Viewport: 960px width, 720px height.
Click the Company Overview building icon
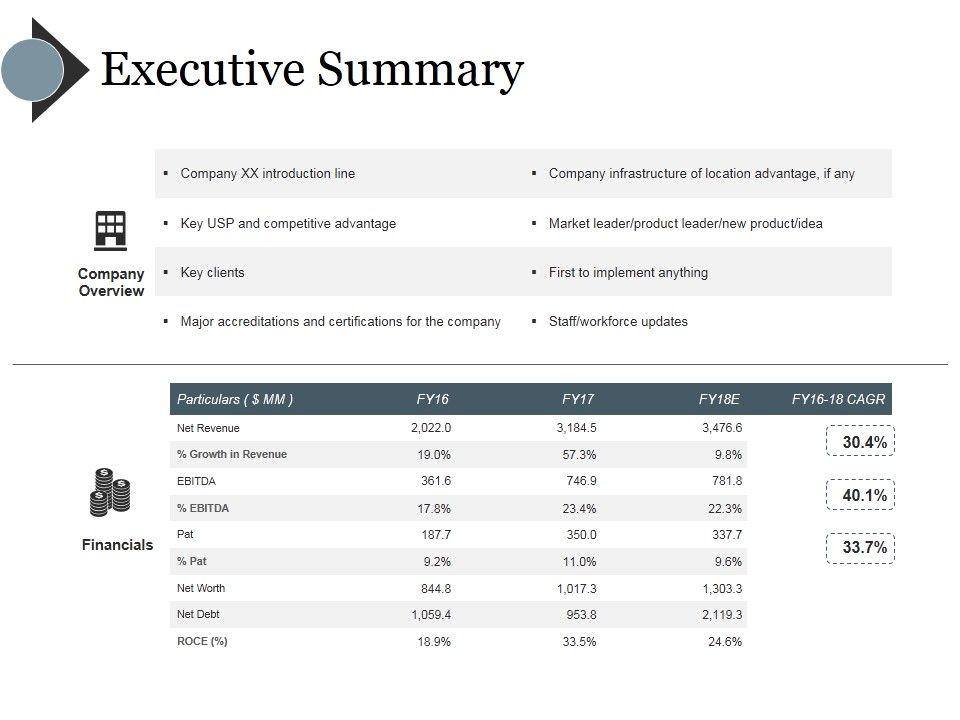pos(111,231)
